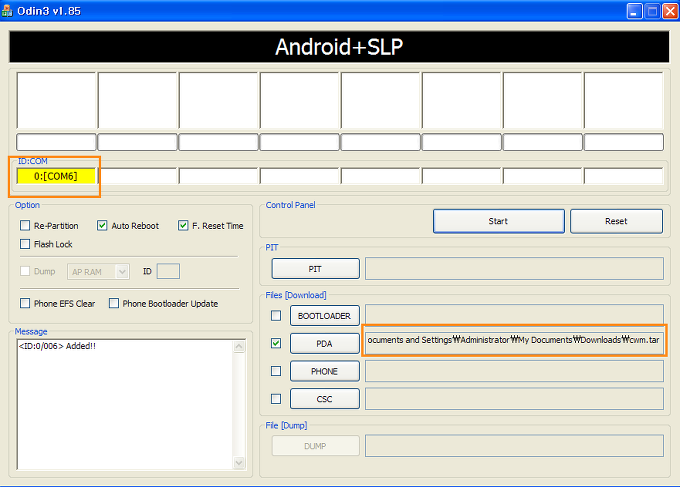Click the PIT file path field
The image size is (680, 487).
pyautogui.click(x=514, y=268)
